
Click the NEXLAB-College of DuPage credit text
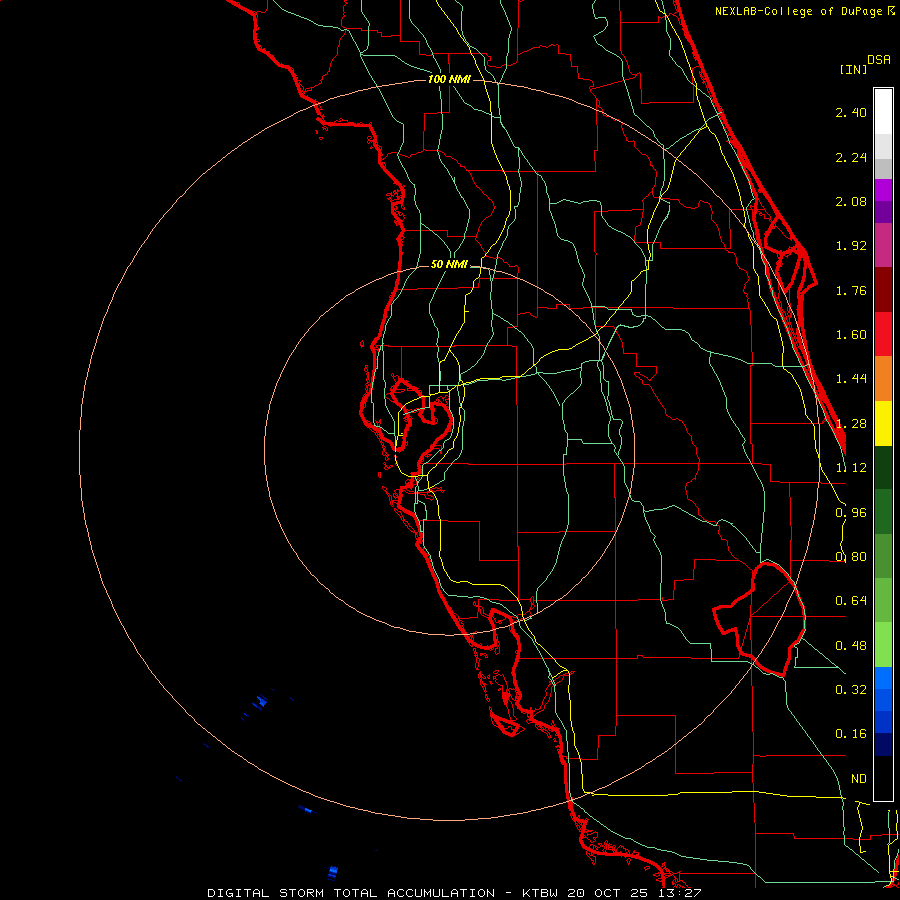804,11
